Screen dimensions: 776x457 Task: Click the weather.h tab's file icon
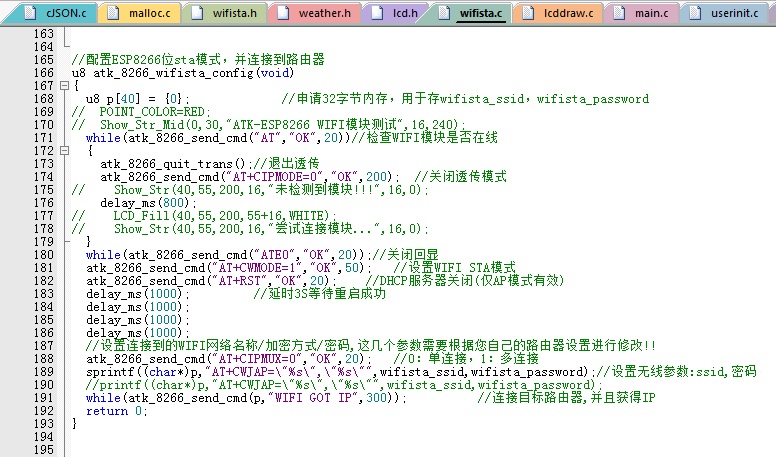[286, 13]
